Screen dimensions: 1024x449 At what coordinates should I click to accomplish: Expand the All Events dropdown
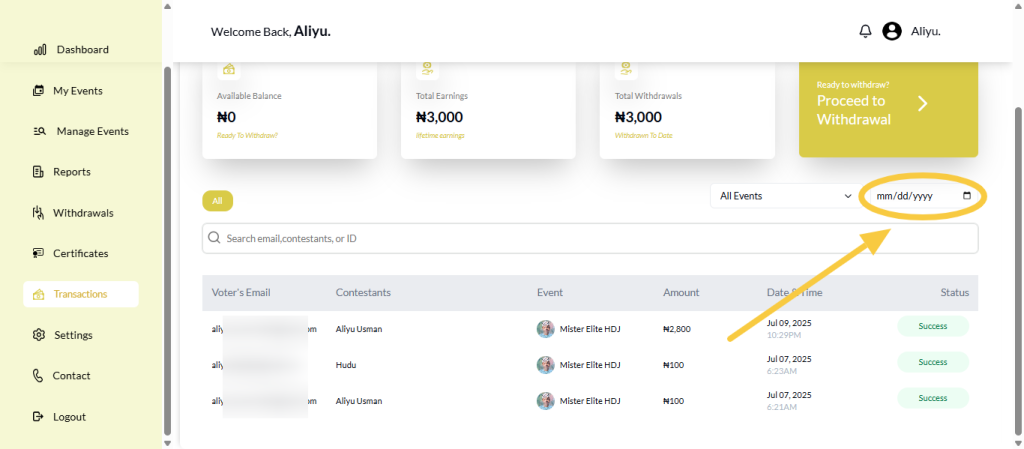pyautogui.click(x=784, y=196)
